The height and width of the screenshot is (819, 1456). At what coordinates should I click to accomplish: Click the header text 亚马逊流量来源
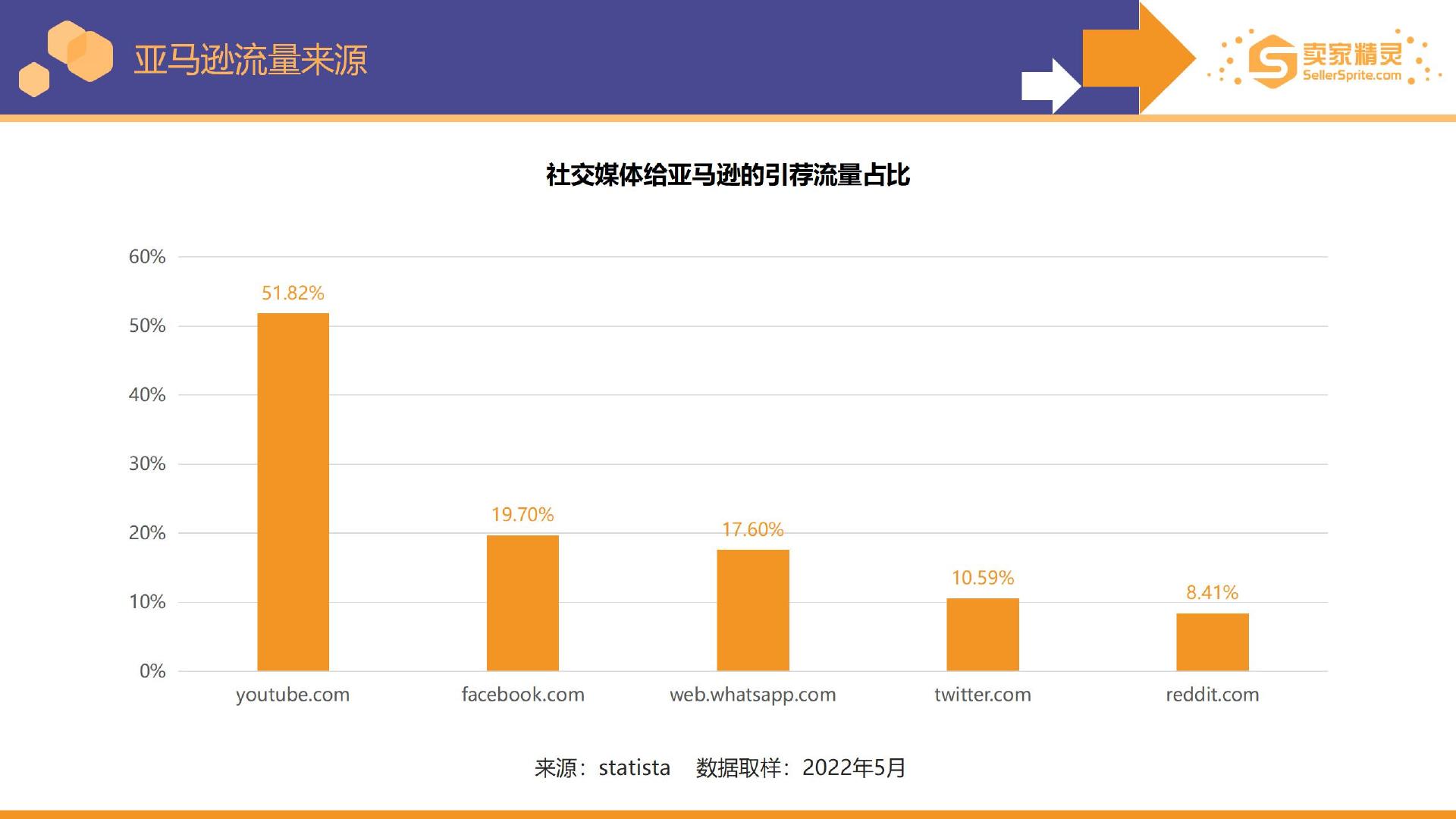click(250, 61)
